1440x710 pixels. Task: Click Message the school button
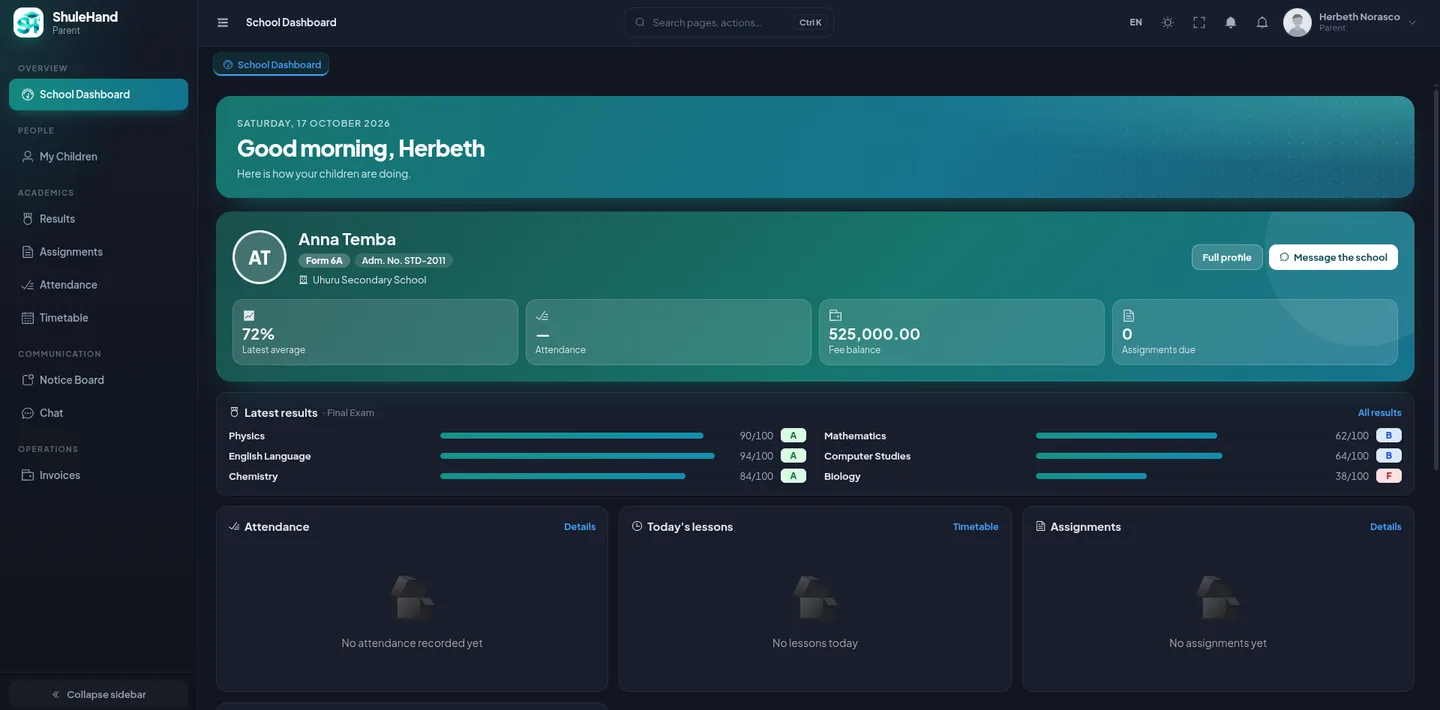(1333, 257)
